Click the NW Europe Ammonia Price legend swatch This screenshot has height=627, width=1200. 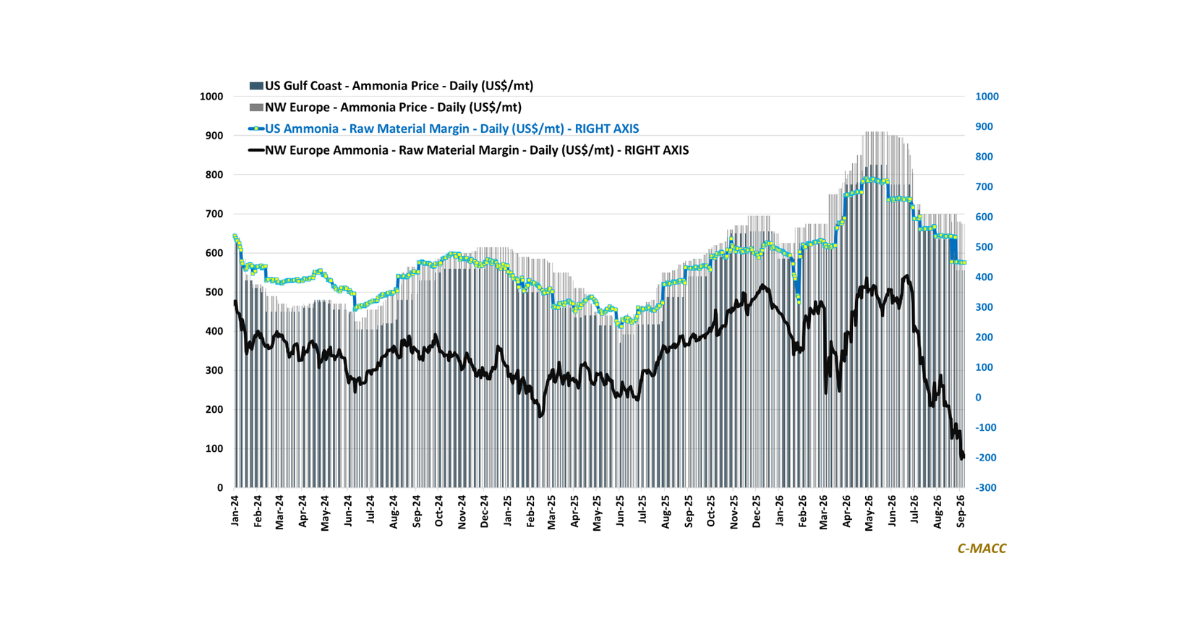255,107
